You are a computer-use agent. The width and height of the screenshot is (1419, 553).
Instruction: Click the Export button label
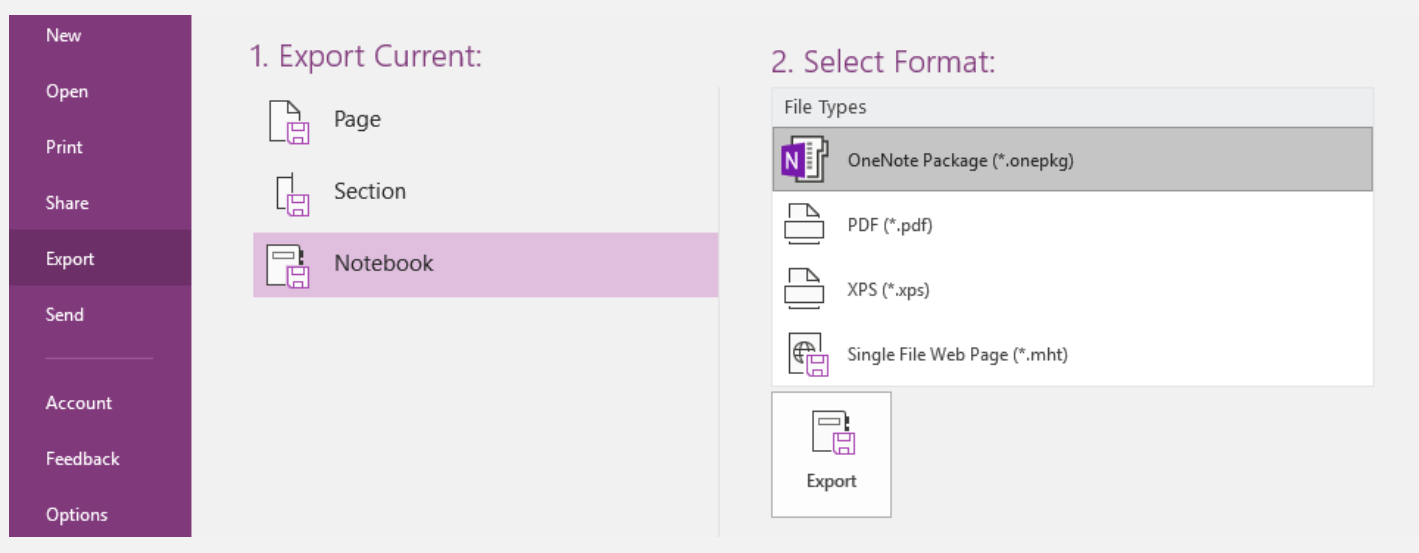[x=832, y=481]
